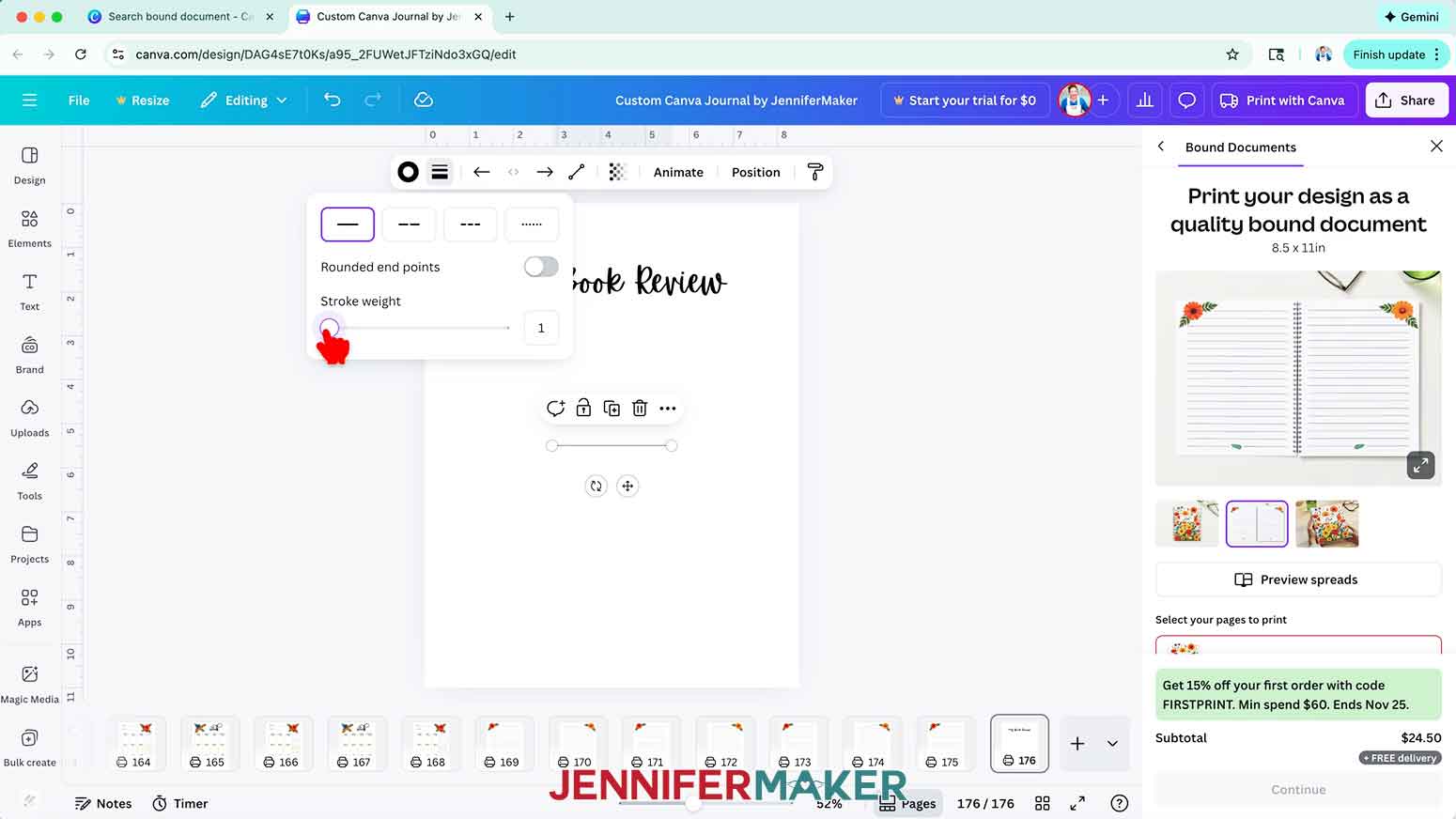Add a new page with the plus button
The image size is (1456, 819).
coord(1077,744)
